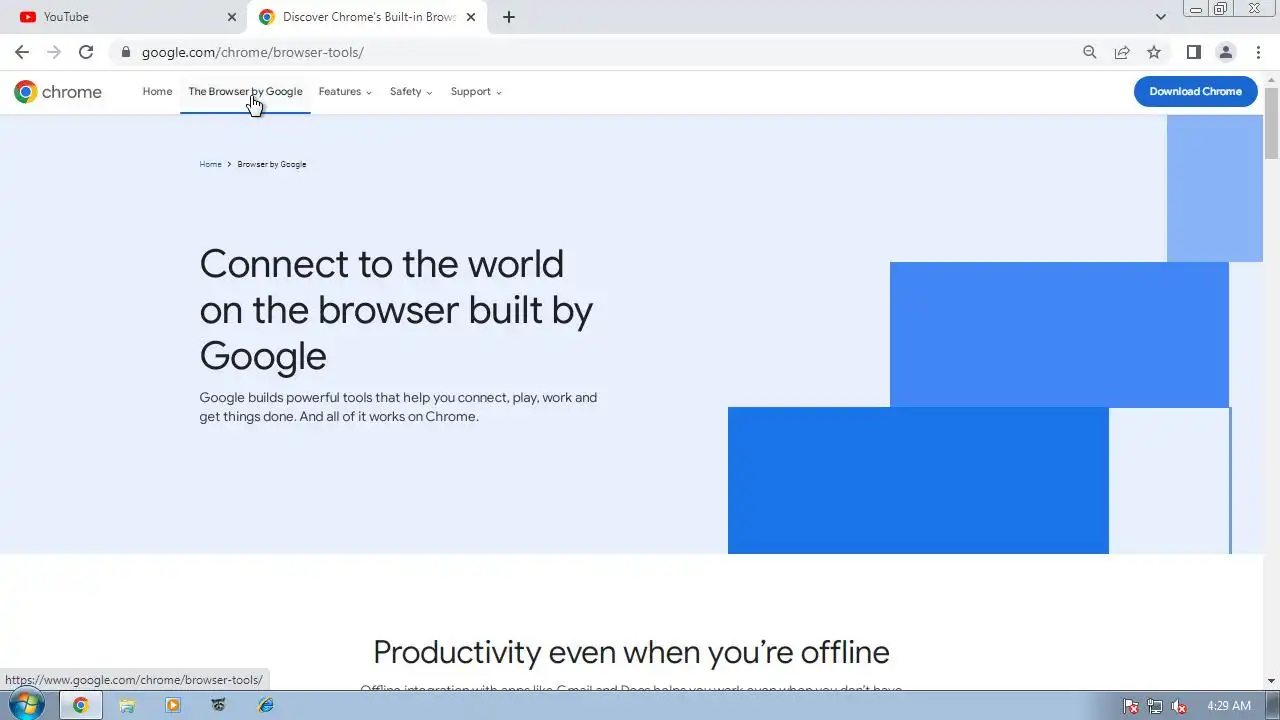Follow the Home breadcrumb link
Image resolution: width=1280 pixels, height=720 pixels.
pos(210,164)
